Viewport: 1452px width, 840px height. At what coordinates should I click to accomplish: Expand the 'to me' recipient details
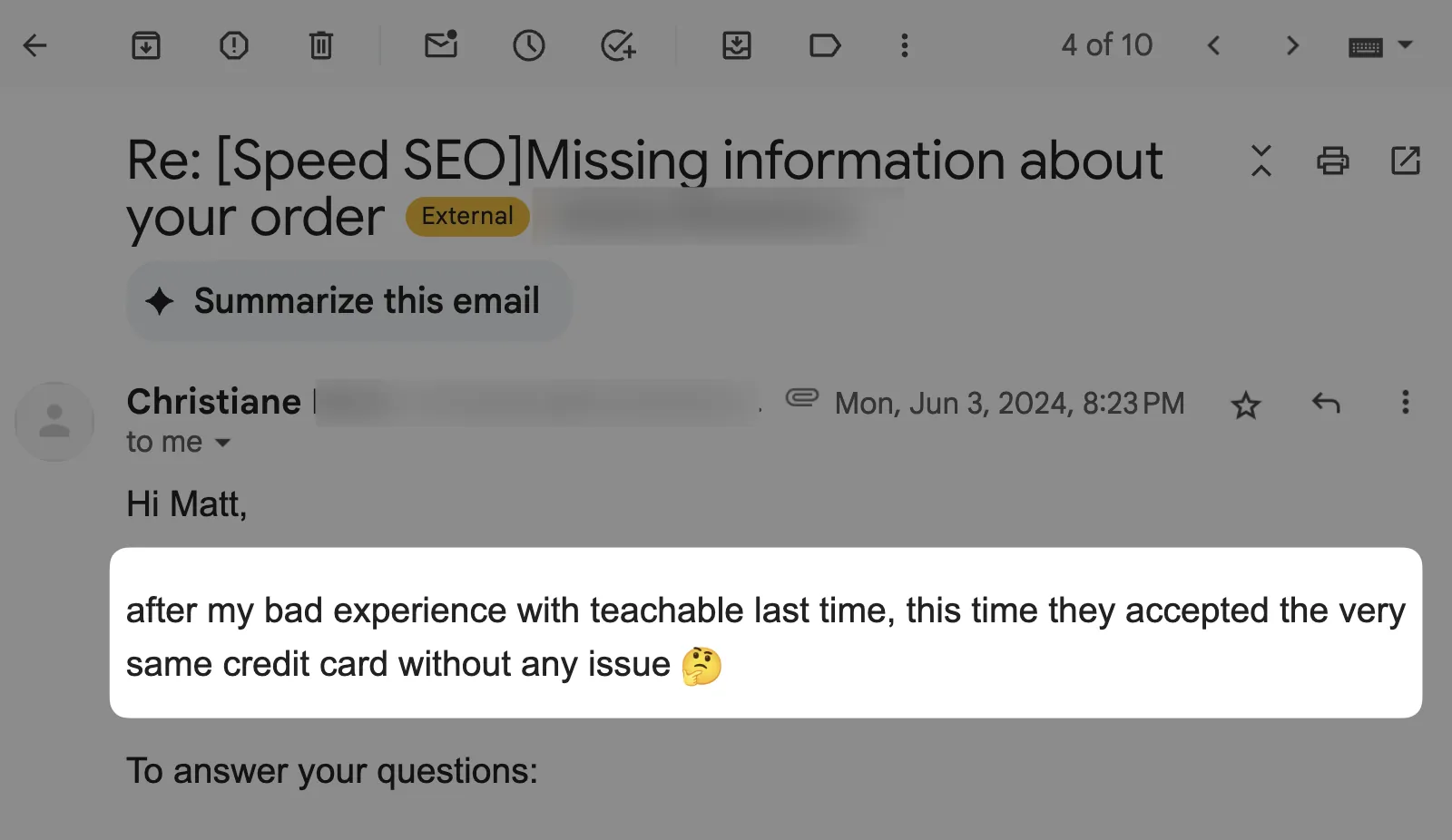click(x=179, y=443)
